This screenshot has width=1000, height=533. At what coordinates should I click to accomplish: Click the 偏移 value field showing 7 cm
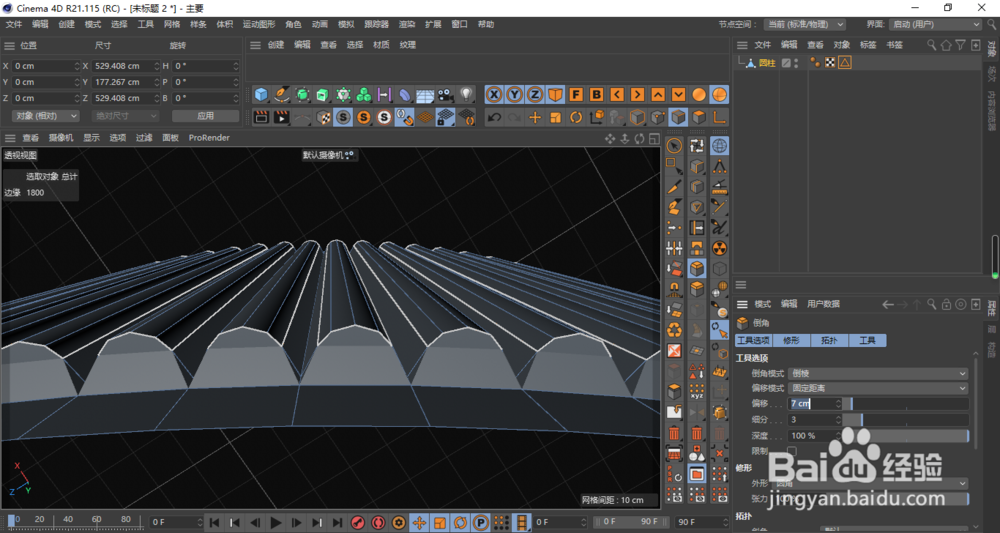coord(815,404)
